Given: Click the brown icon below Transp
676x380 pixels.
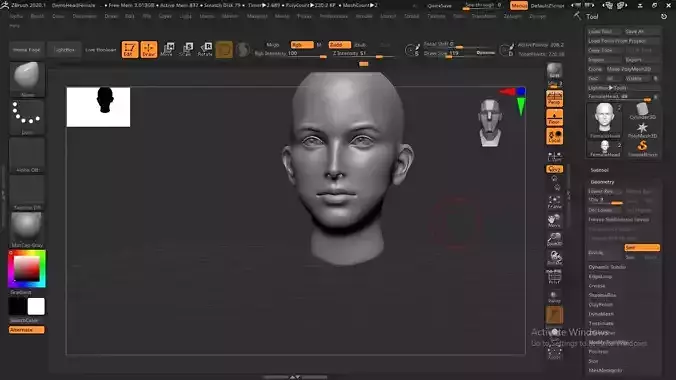Looking at the screenshot, I should tap(554, 315).
